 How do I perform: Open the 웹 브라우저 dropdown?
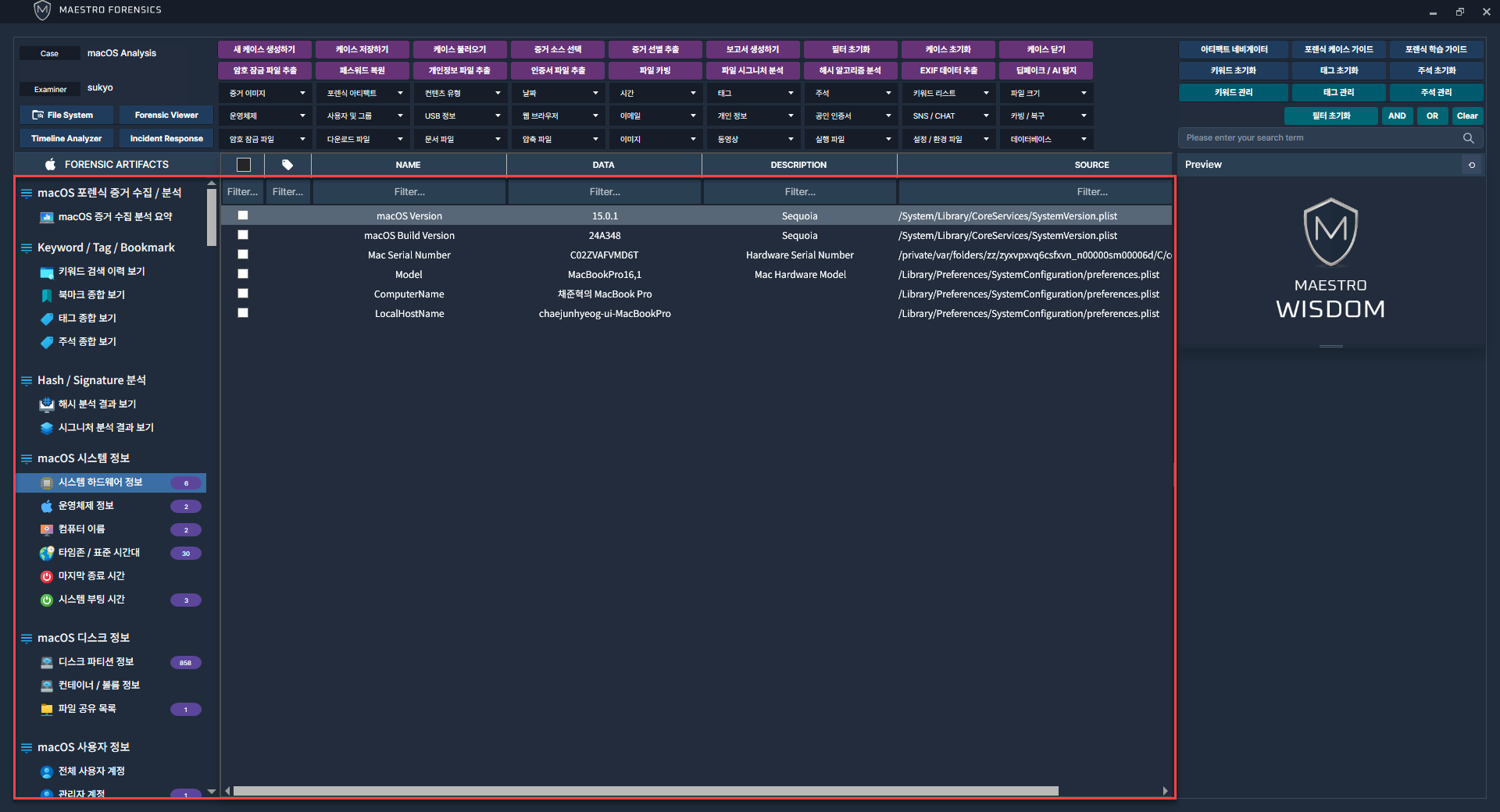pyautogui.click(x=559, y=116)
